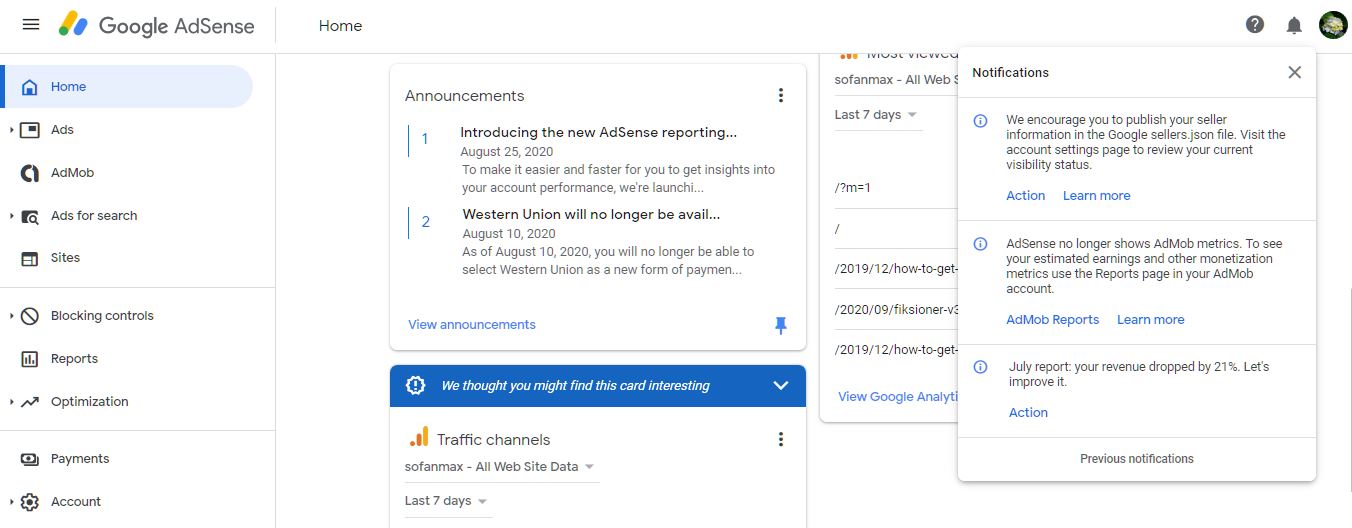Image resolution: width=1352 pixels, height=528 pixels.
Task: Open Traffic channels three-dot menu
Action: [x=781, y=440]
